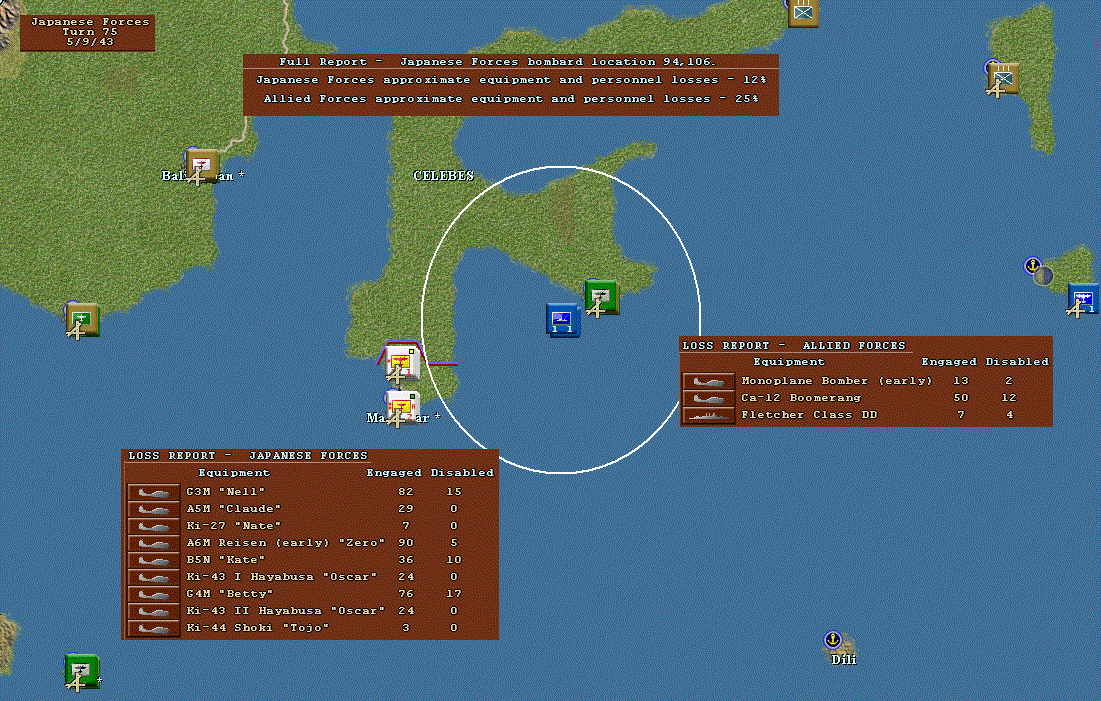Select the upper Japanese unit north of Makassar
The height and width of the screenshot is (701, 1101).
[402, 362]
